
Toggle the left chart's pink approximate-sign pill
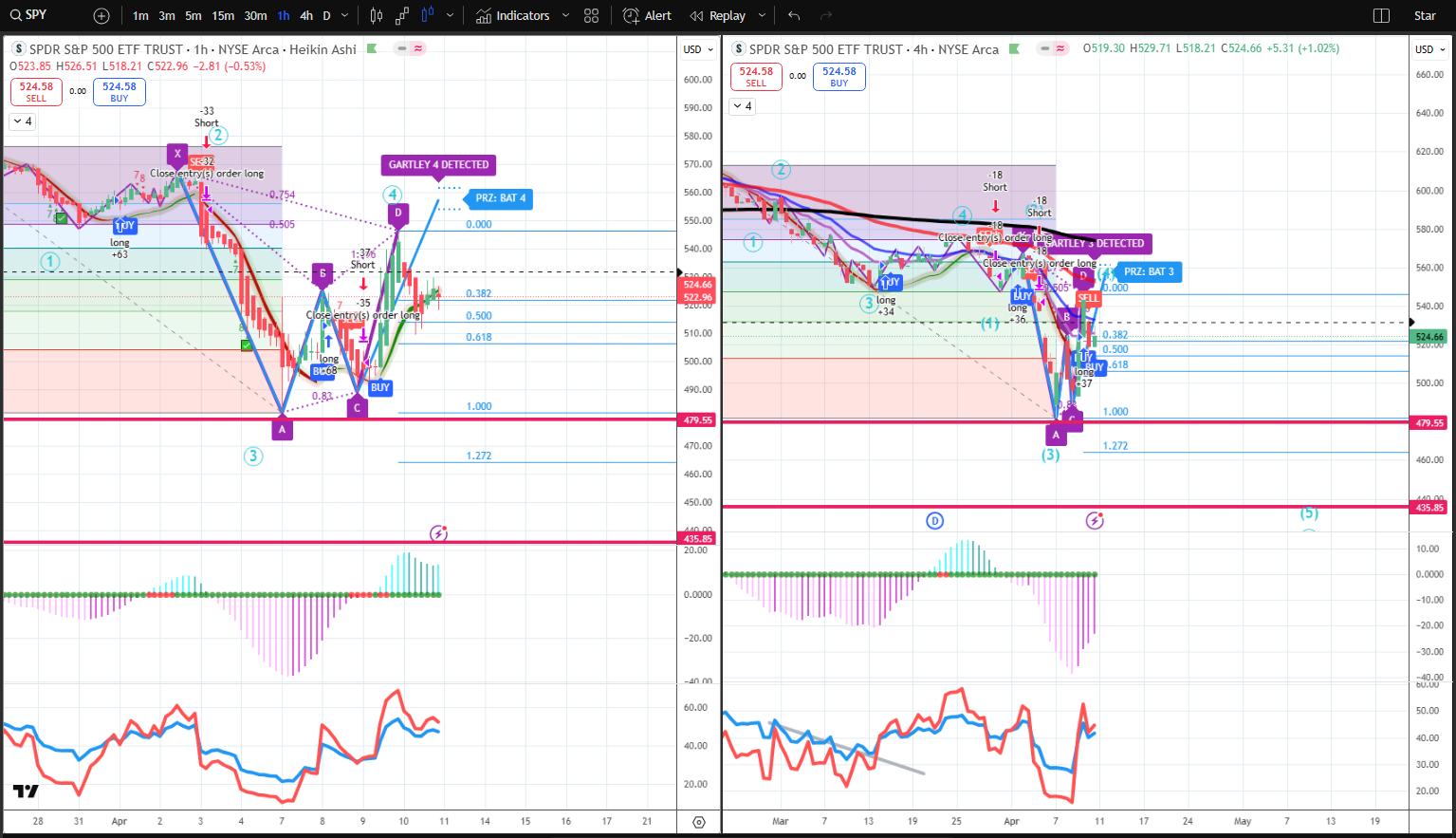418,48
